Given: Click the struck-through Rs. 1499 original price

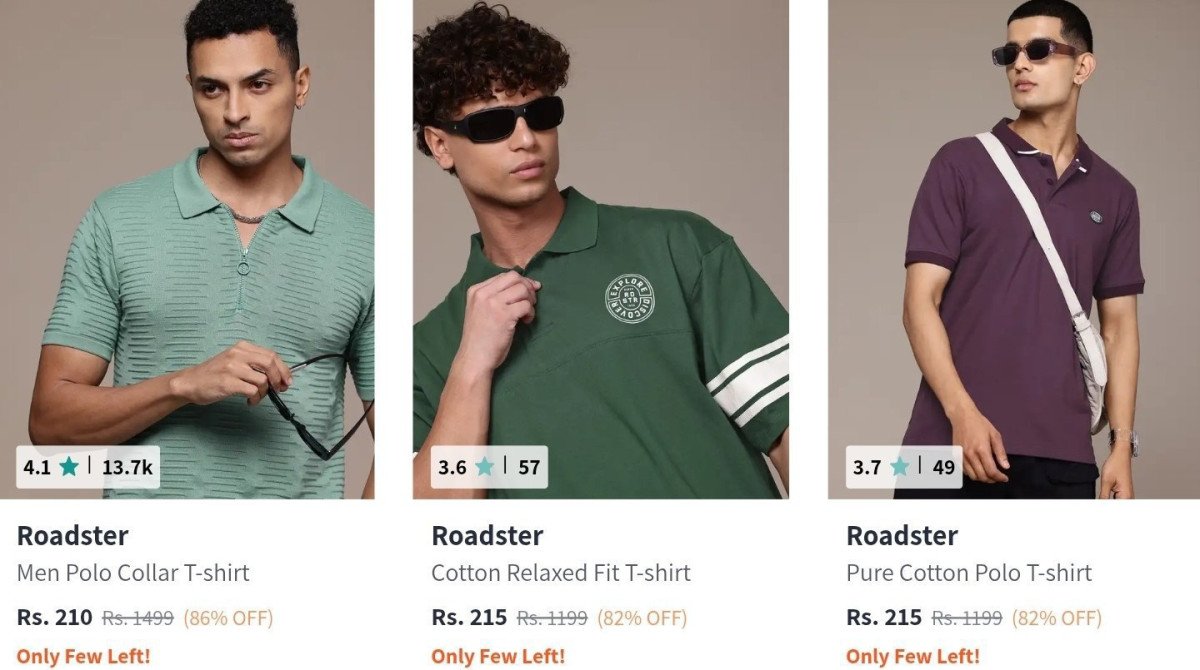Looking at the screenshot, I should 138,618.
